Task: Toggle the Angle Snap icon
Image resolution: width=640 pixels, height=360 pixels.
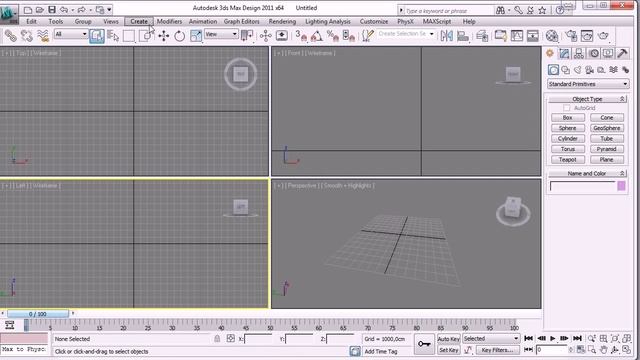Action: [x=317, y=36]
